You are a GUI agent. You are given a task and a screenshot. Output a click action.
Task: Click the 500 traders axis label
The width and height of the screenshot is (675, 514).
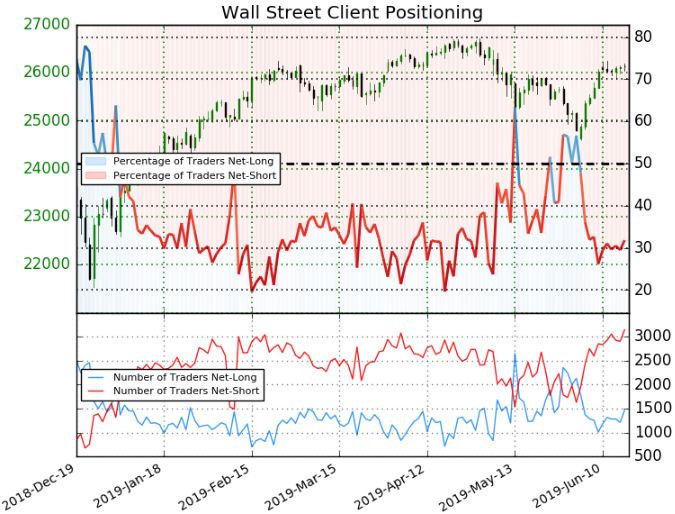point(647,455)
